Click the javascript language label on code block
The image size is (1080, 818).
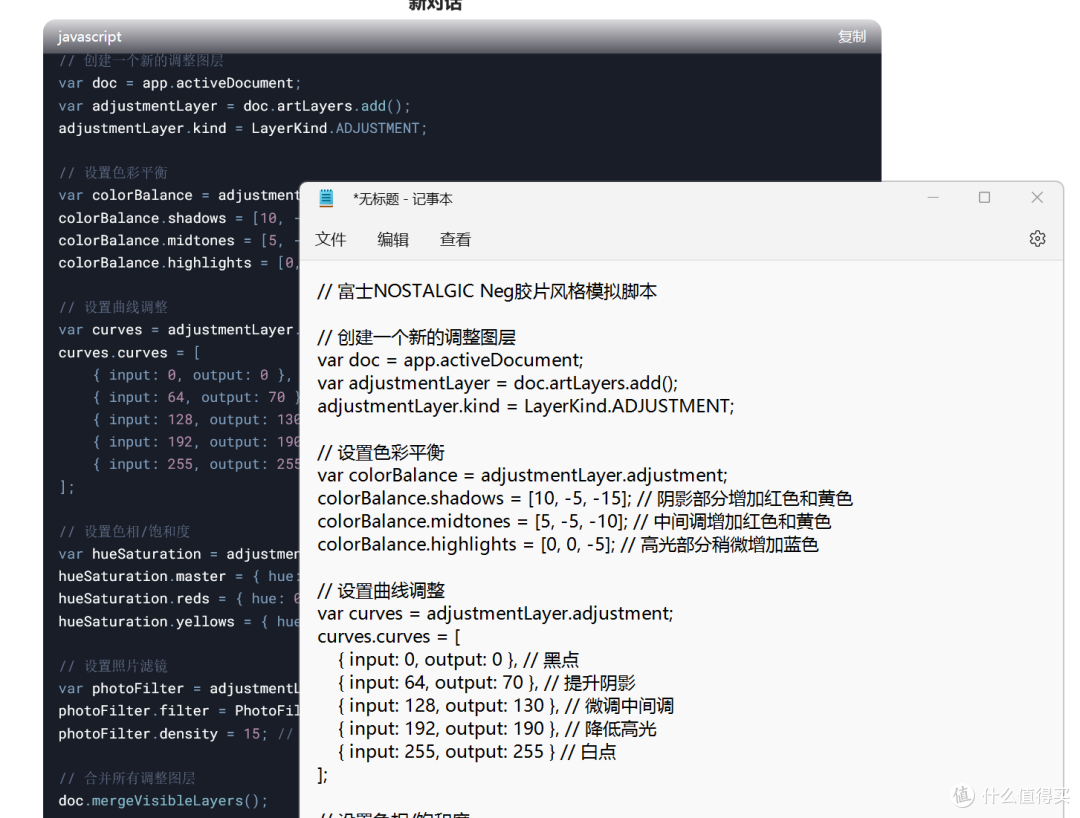tap(90, 36)
